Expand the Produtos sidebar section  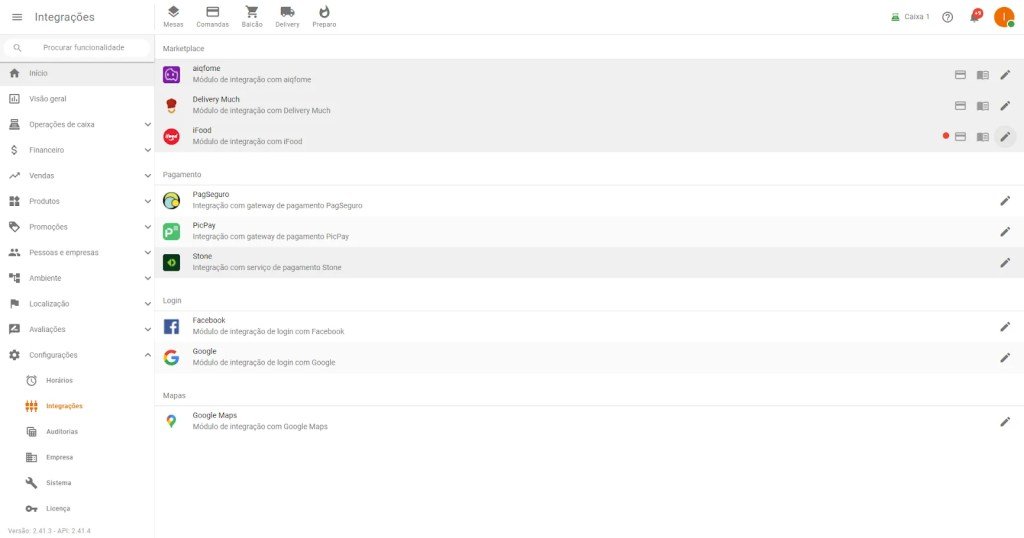(77, 201)
